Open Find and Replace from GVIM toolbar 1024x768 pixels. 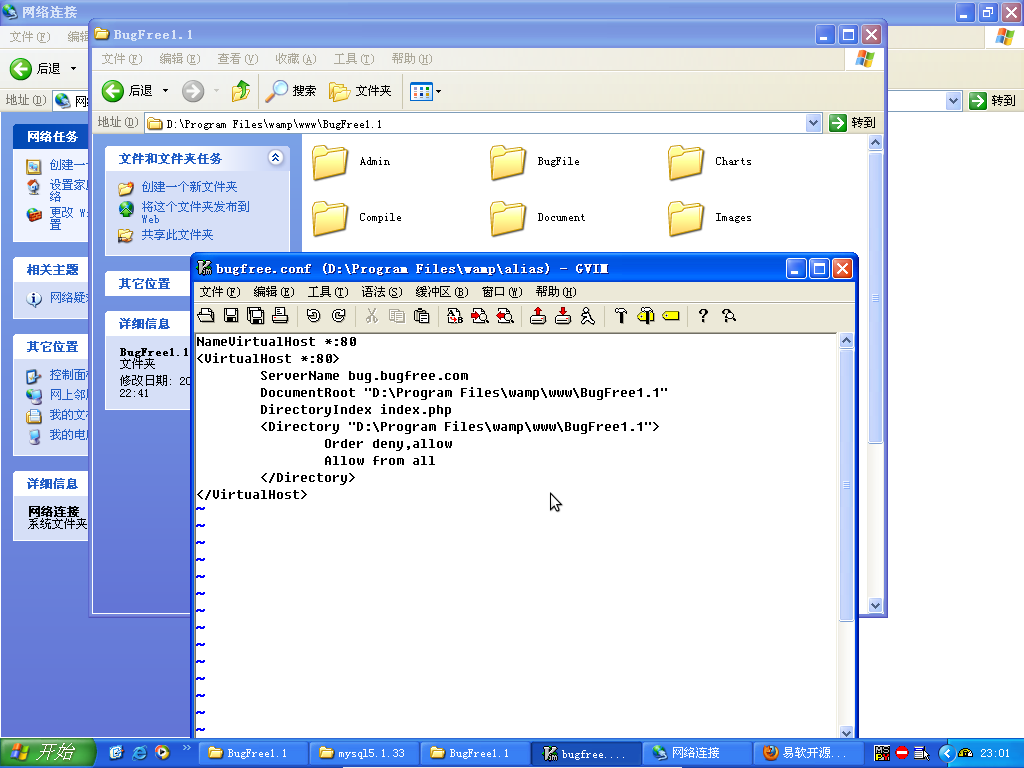(x=455, y=316)
